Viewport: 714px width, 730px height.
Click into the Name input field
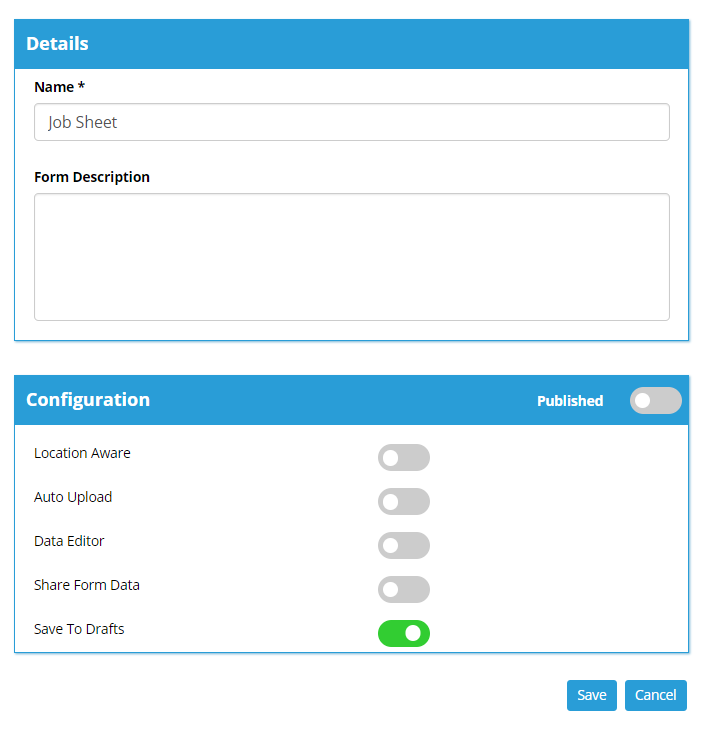click(x=351, y=122)
